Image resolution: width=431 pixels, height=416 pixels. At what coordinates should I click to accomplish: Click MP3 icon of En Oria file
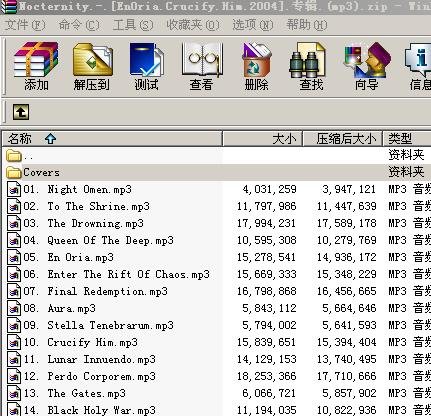coord(14,257)
